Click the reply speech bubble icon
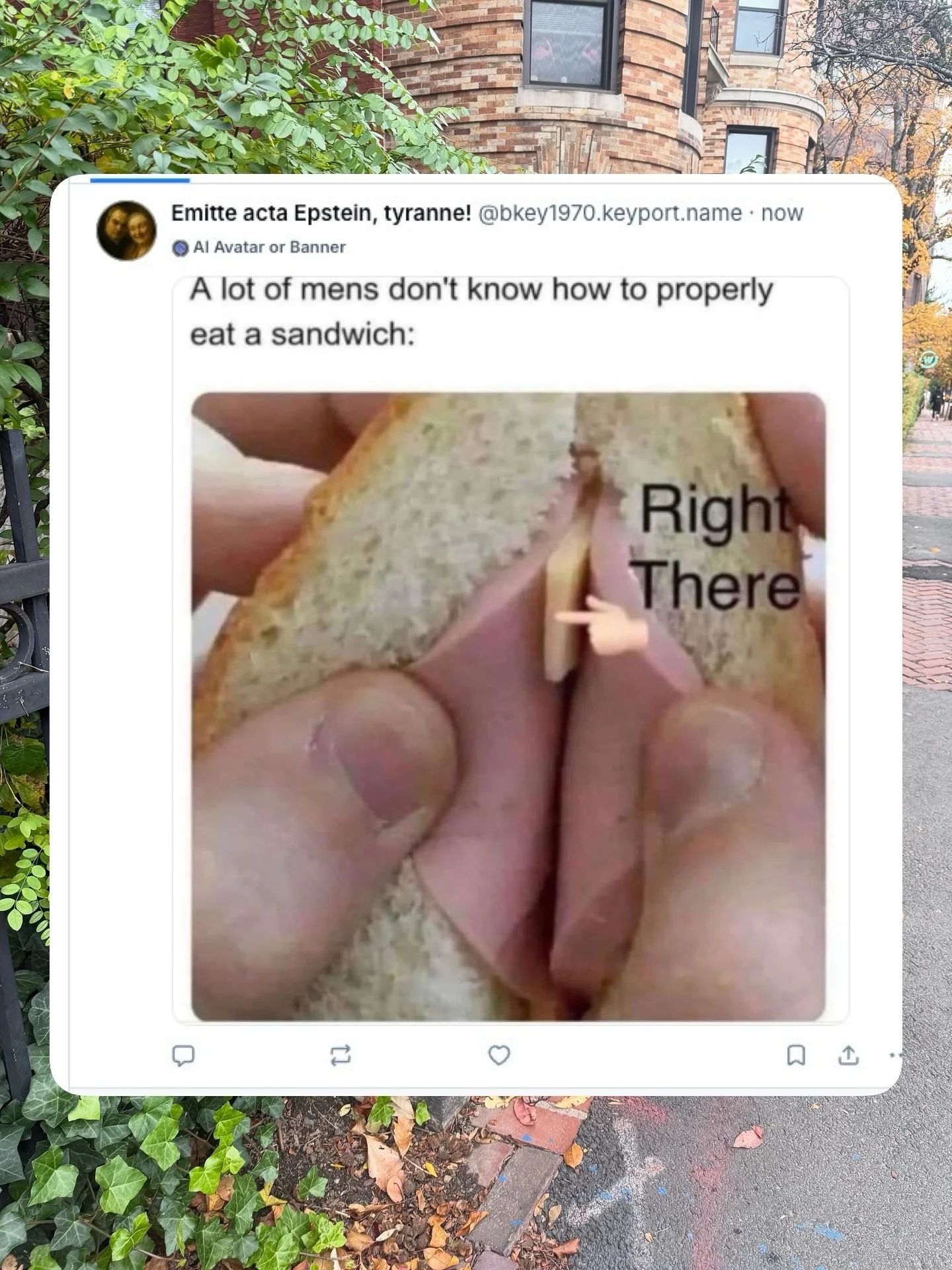Screen dimensions: 952x1270 183,1055
